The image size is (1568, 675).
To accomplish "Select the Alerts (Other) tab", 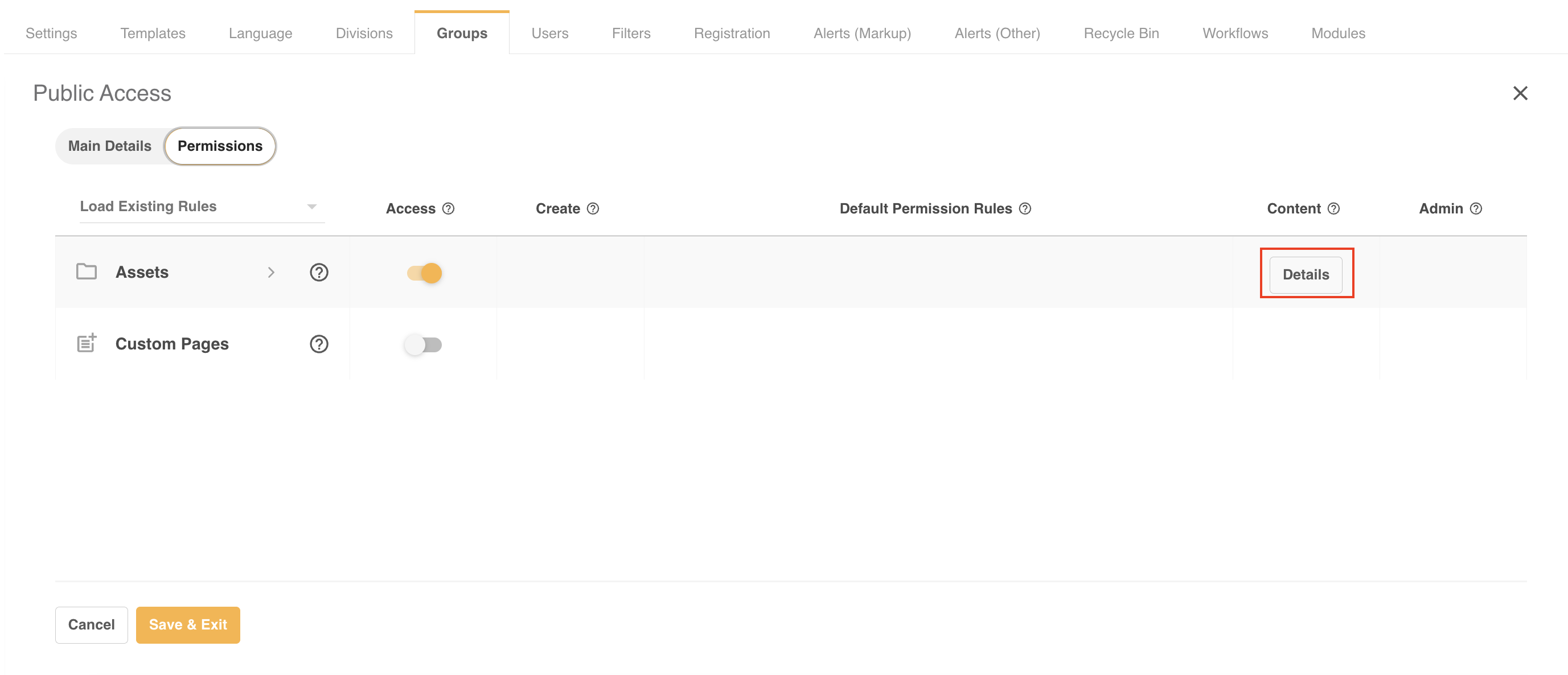I will [x=997, y=34].
